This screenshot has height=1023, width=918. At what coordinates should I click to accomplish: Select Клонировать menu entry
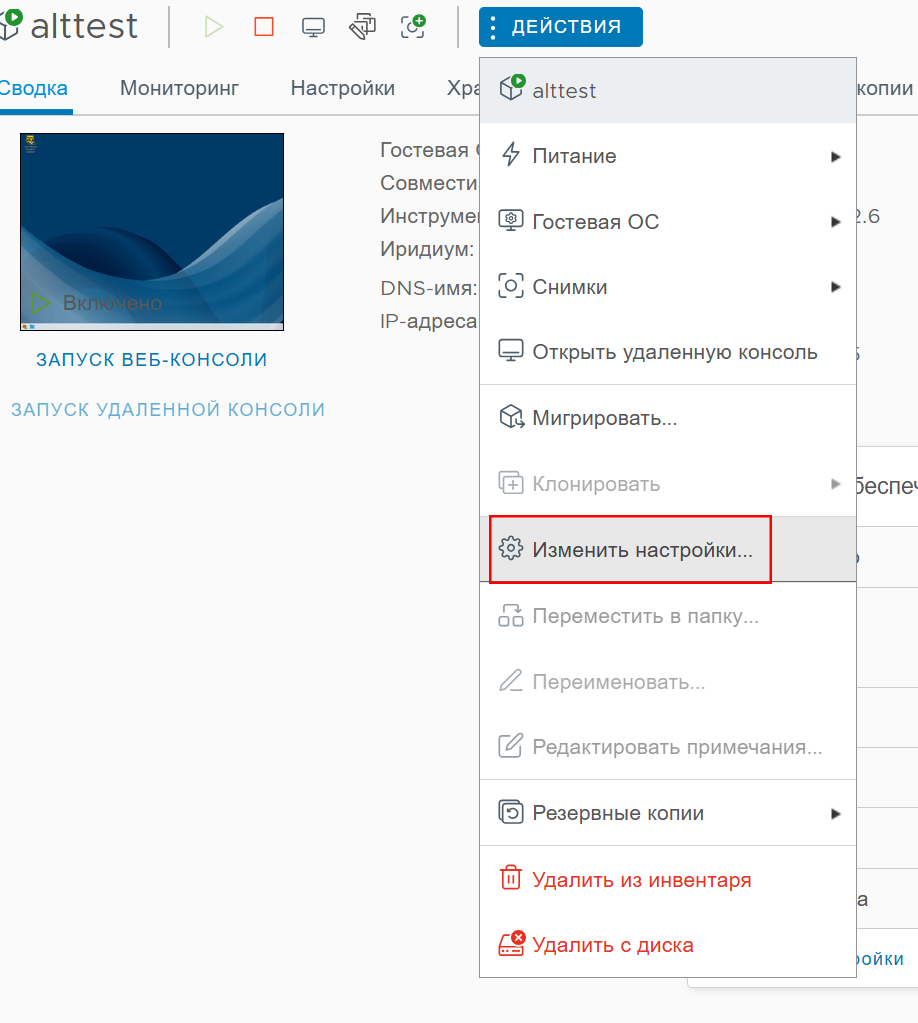(x=667, y=483)
